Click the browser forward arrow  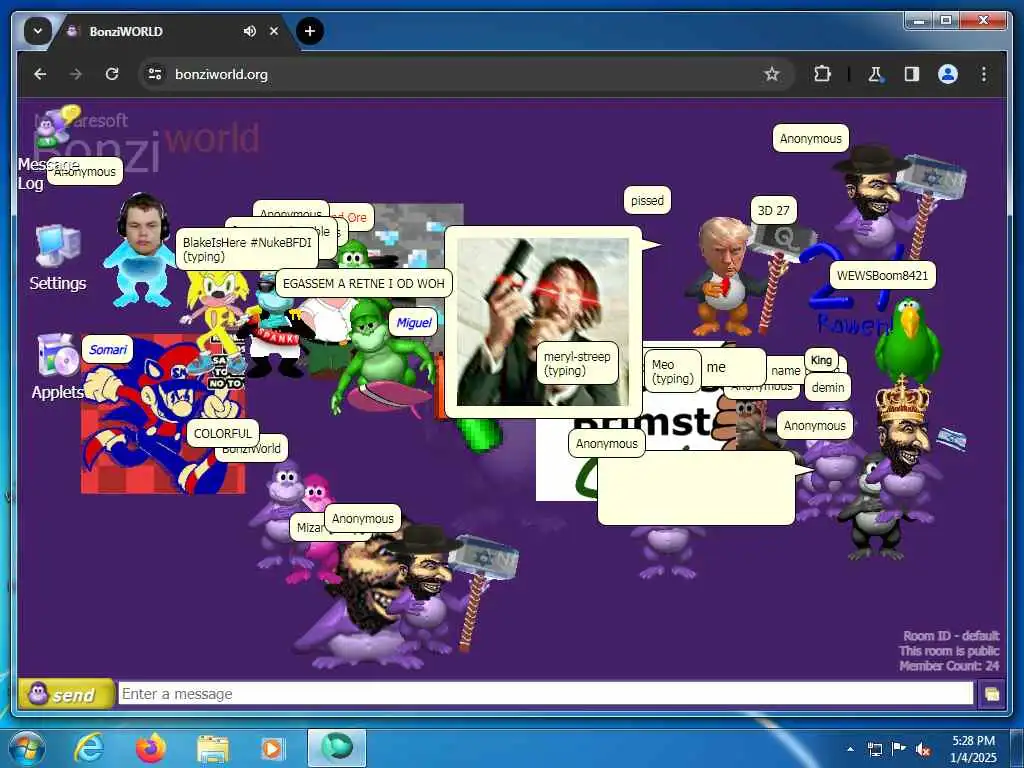pos(76,74)
